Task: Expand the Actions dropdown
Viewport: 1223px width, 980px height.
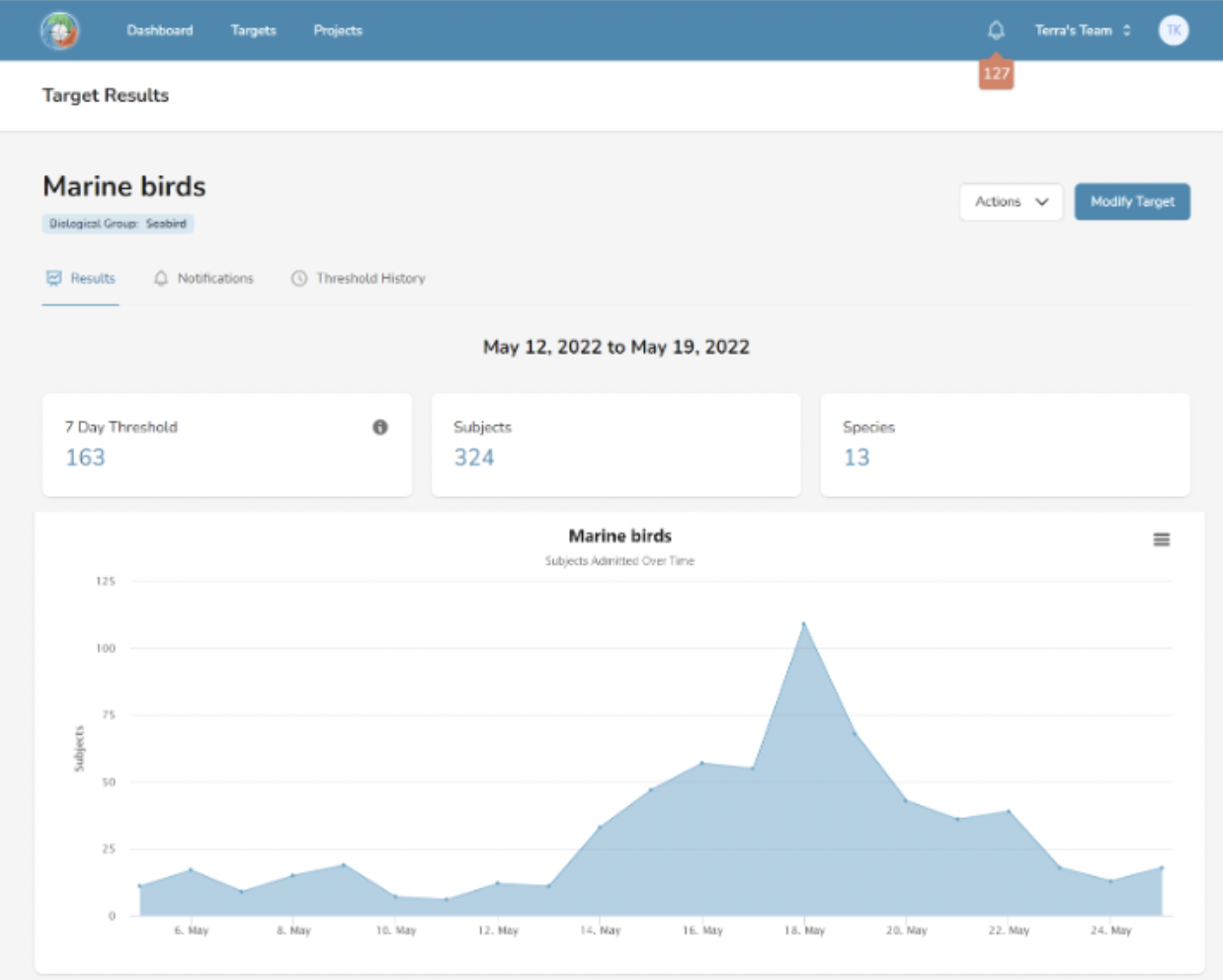Action: point(1011,202)
